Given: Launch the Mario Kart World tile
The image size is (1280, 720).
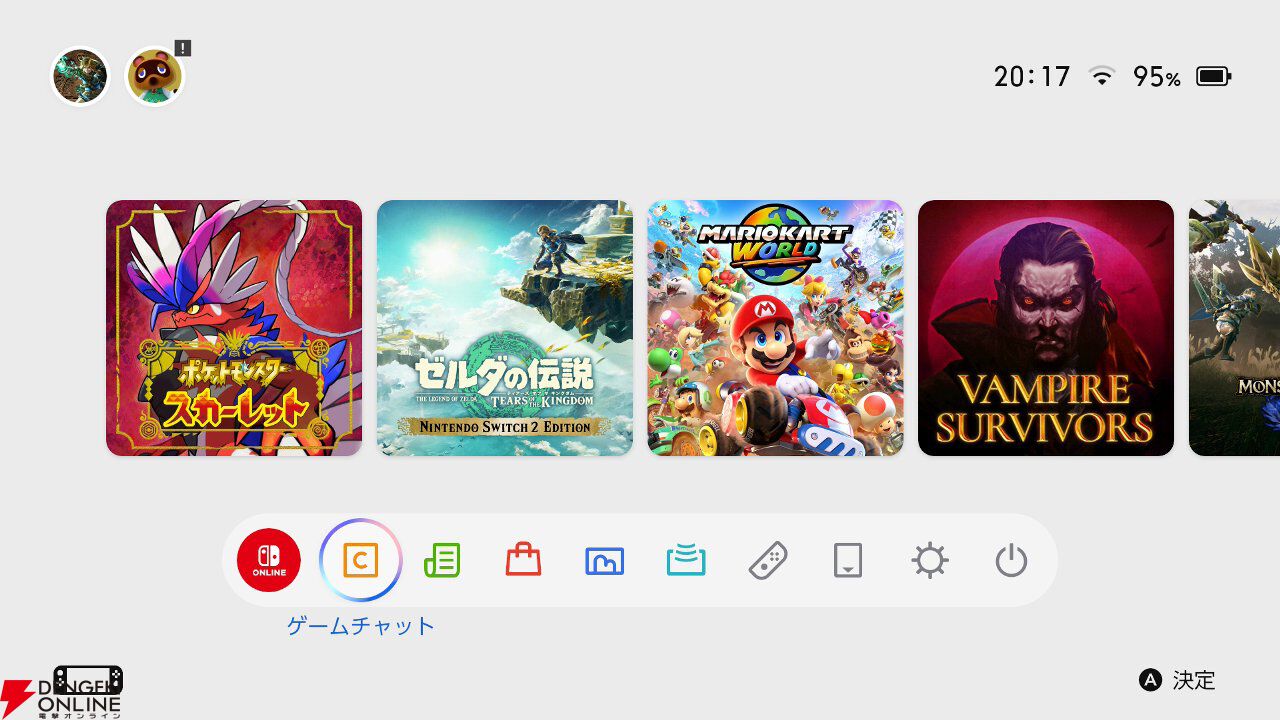Looking at the screenshot, I should click(x=776, y=328).
